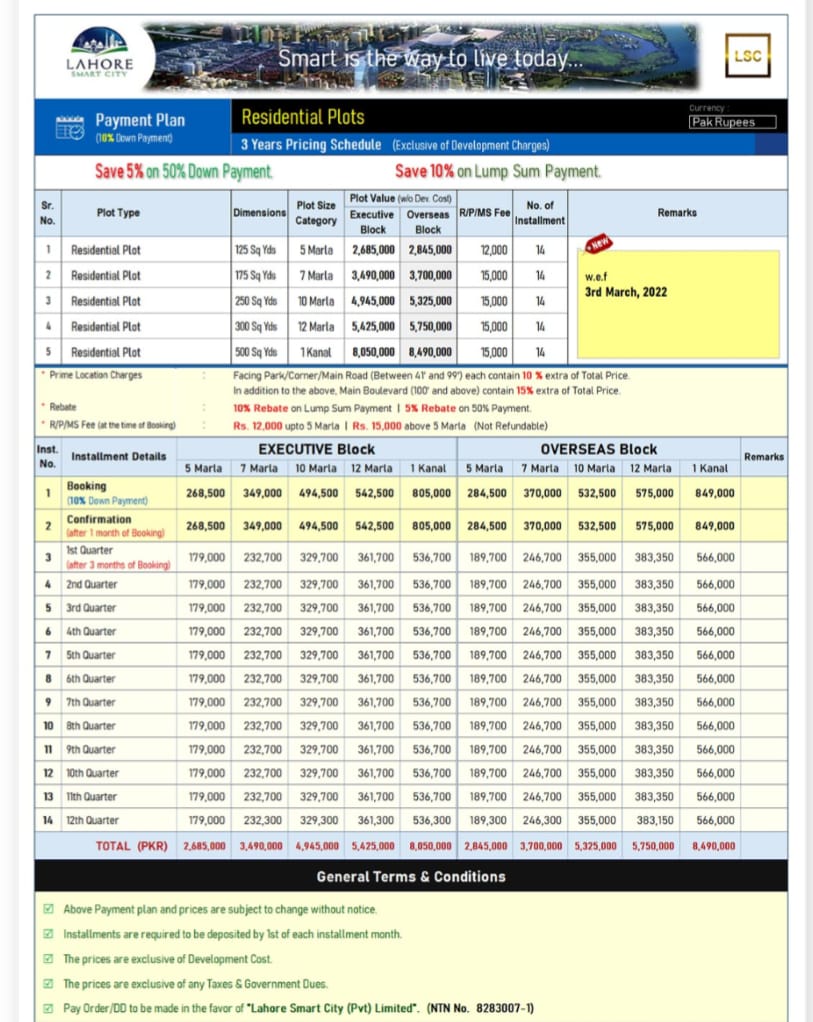Tick the checkbox for price change notice

click(x=49, y=909)
